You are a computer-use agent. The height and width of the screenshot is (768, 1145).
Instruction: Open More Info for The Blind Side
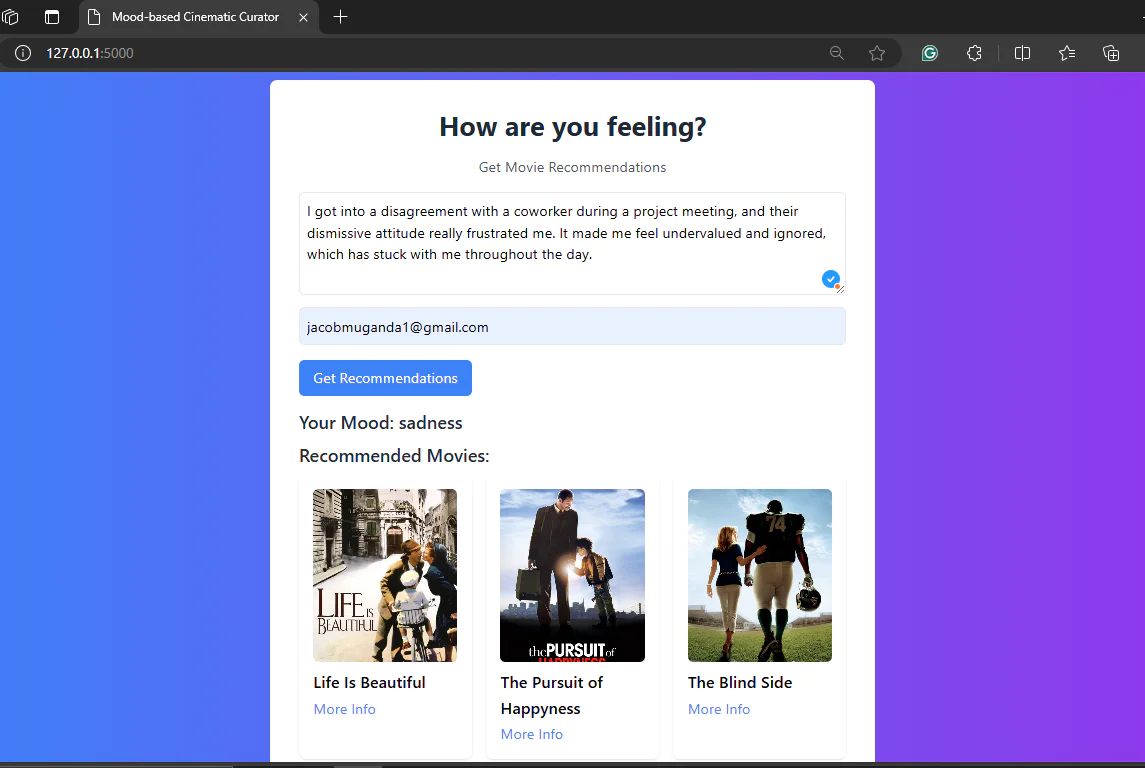pos(719,709)
